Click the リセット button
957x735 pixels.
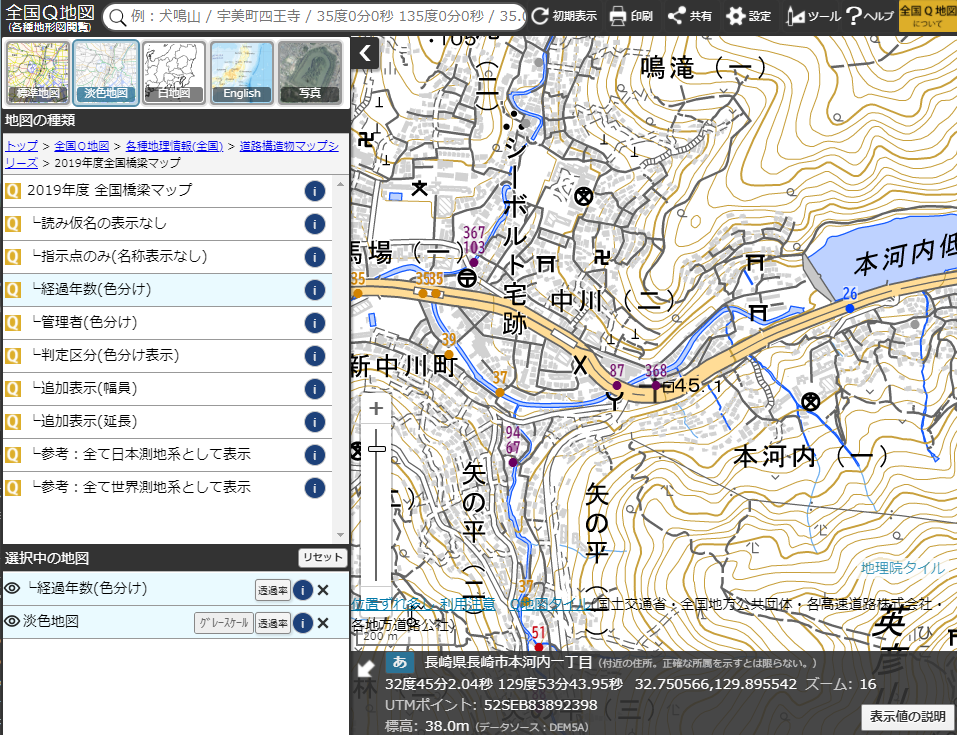[x=322, y=558]
